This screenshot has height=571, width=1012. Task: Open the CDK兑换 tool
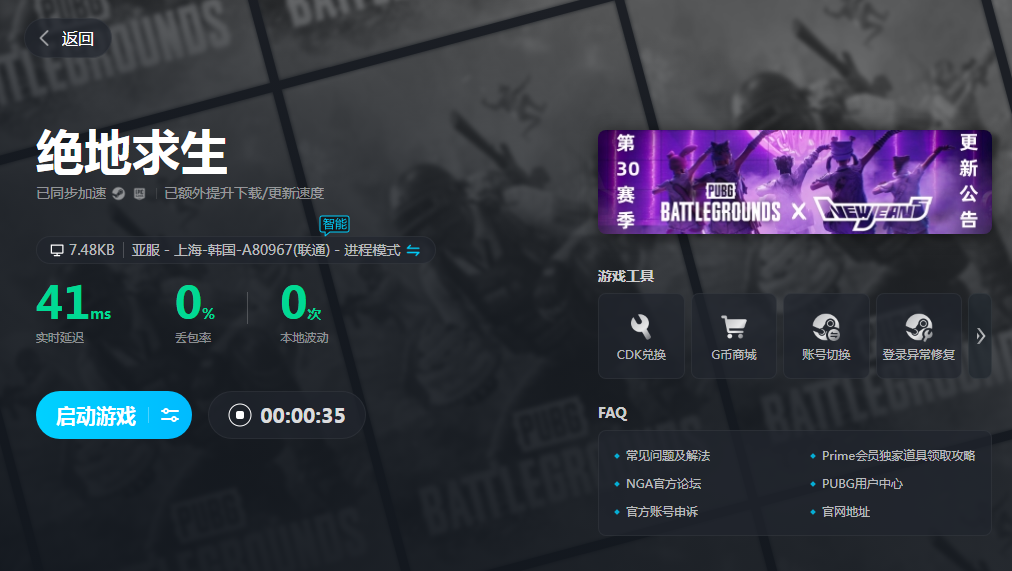pyautogui.click(x=641, y=335)
